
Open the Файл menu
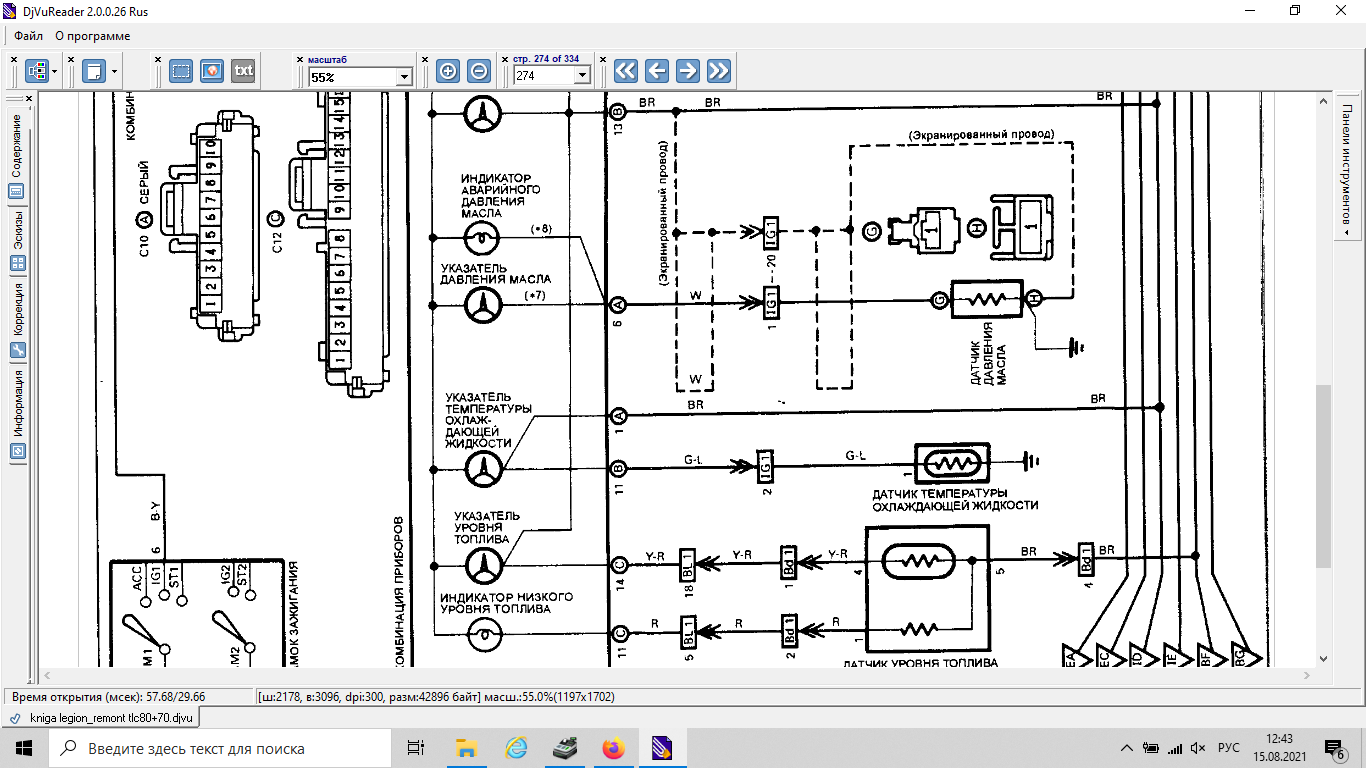28,36
